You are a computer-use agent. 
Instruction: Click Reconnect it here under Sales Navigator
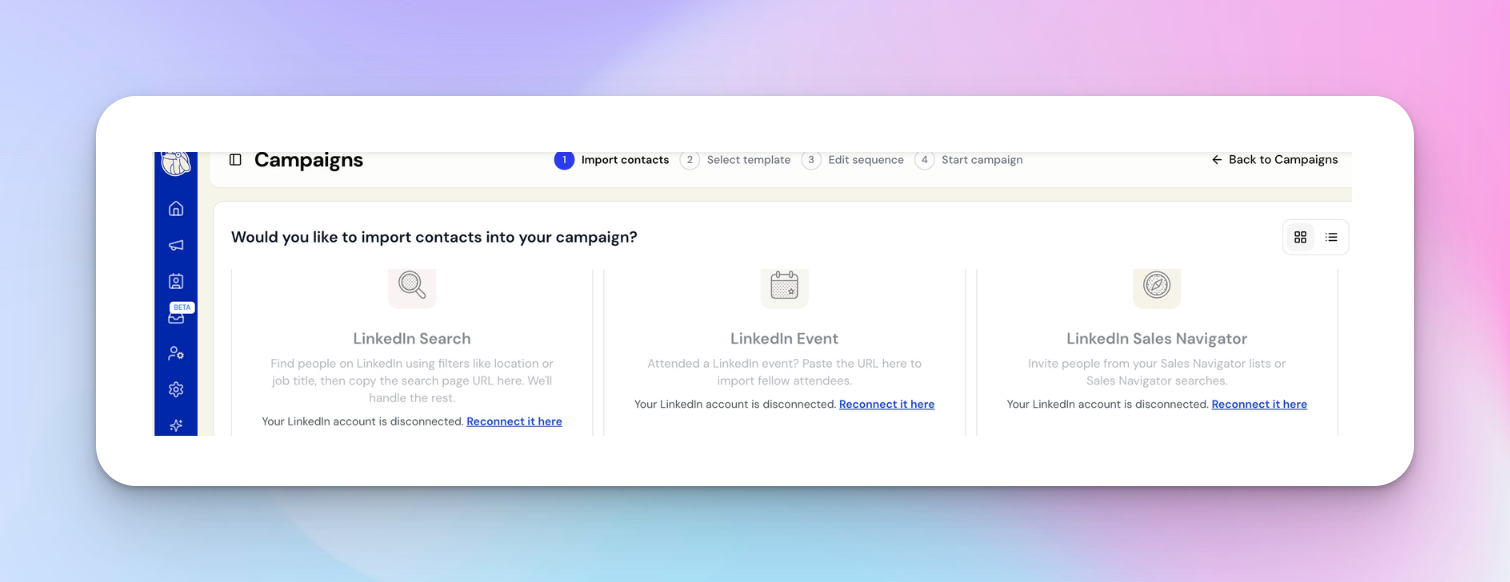1259,405
